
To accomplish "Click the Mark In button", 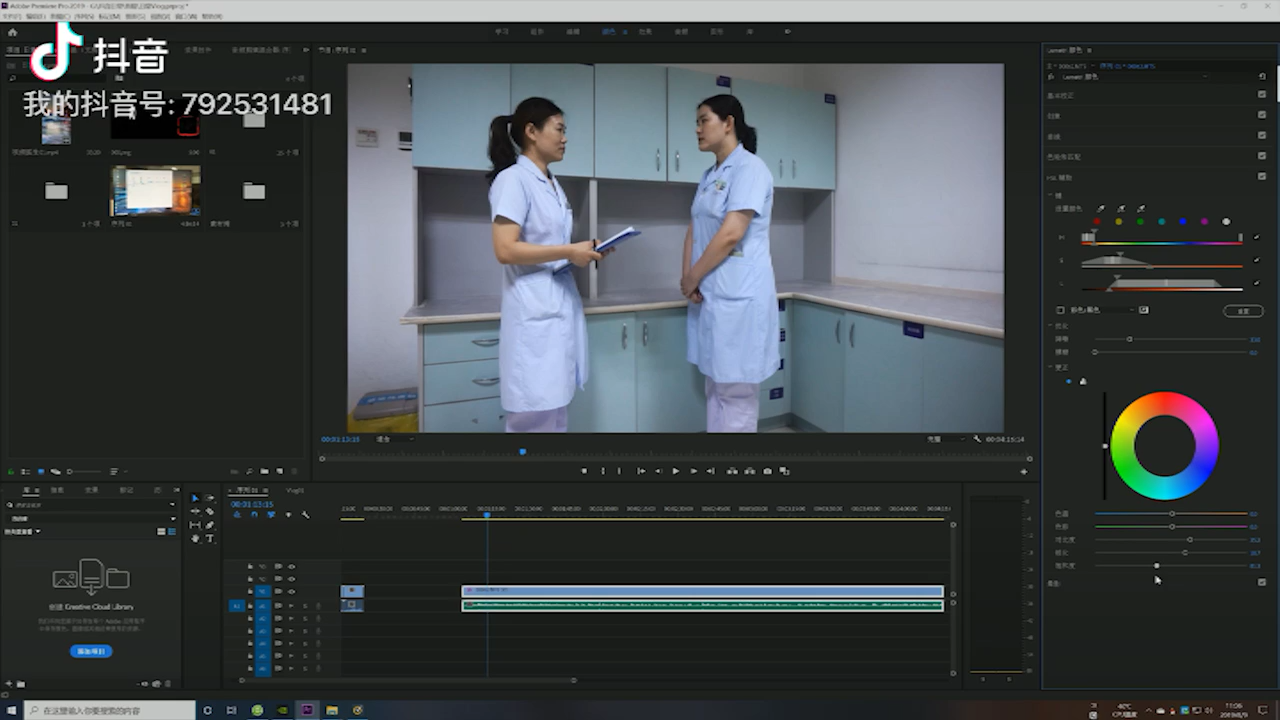I will coord(602,471).
